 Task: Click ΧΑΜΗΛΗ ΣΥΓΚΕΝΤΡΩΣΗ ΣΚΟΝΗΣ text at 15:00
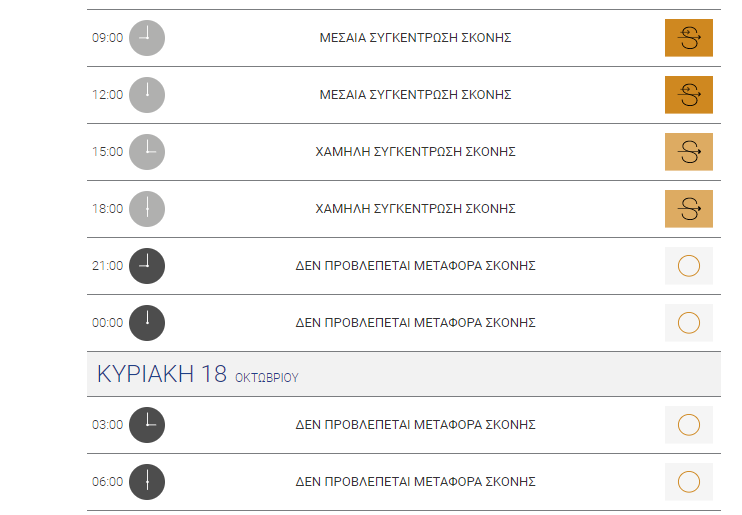point(415,152)
